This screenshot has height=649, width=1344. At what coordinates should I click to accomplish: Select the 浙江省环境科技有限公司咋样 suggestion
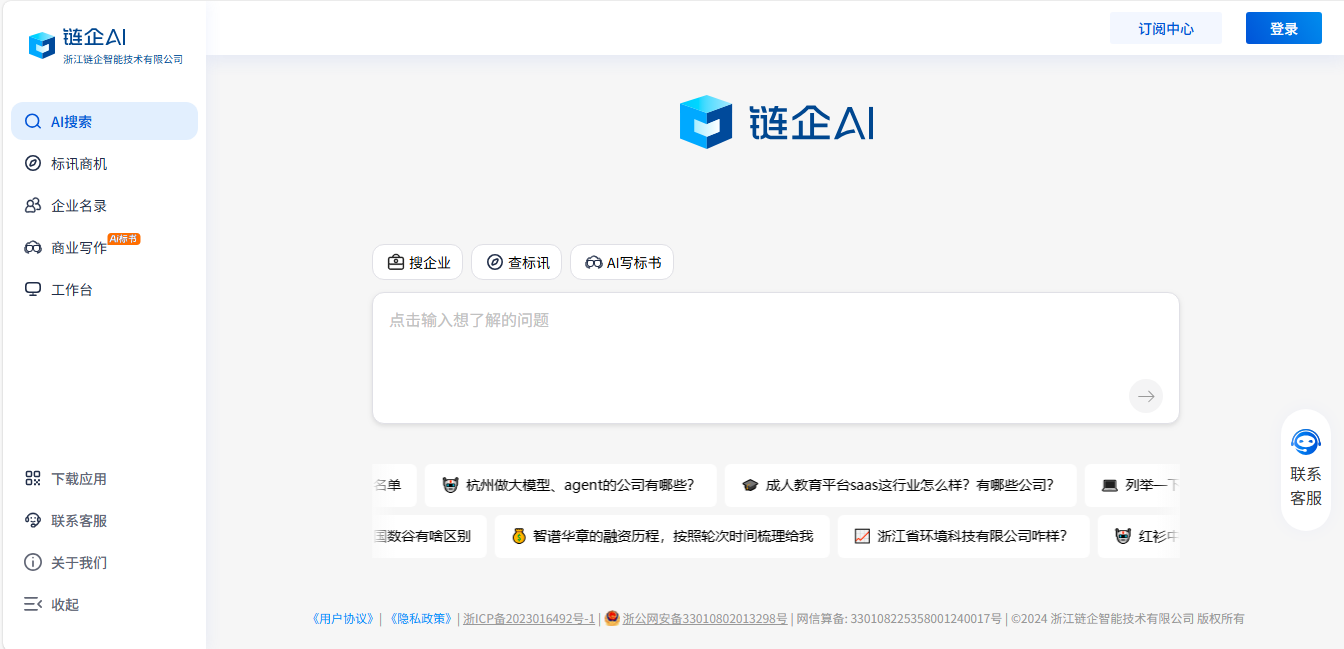point(964,536)
